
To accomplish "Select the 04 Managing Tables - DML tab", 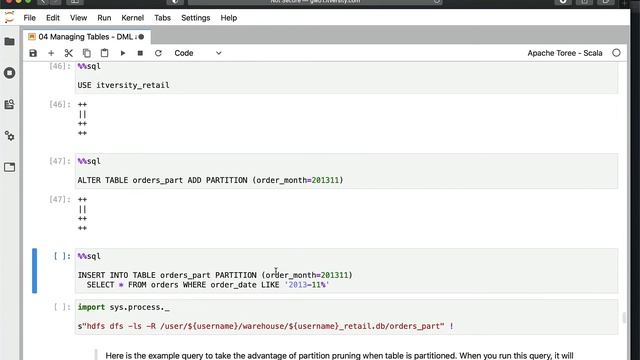I will [86, 37].
